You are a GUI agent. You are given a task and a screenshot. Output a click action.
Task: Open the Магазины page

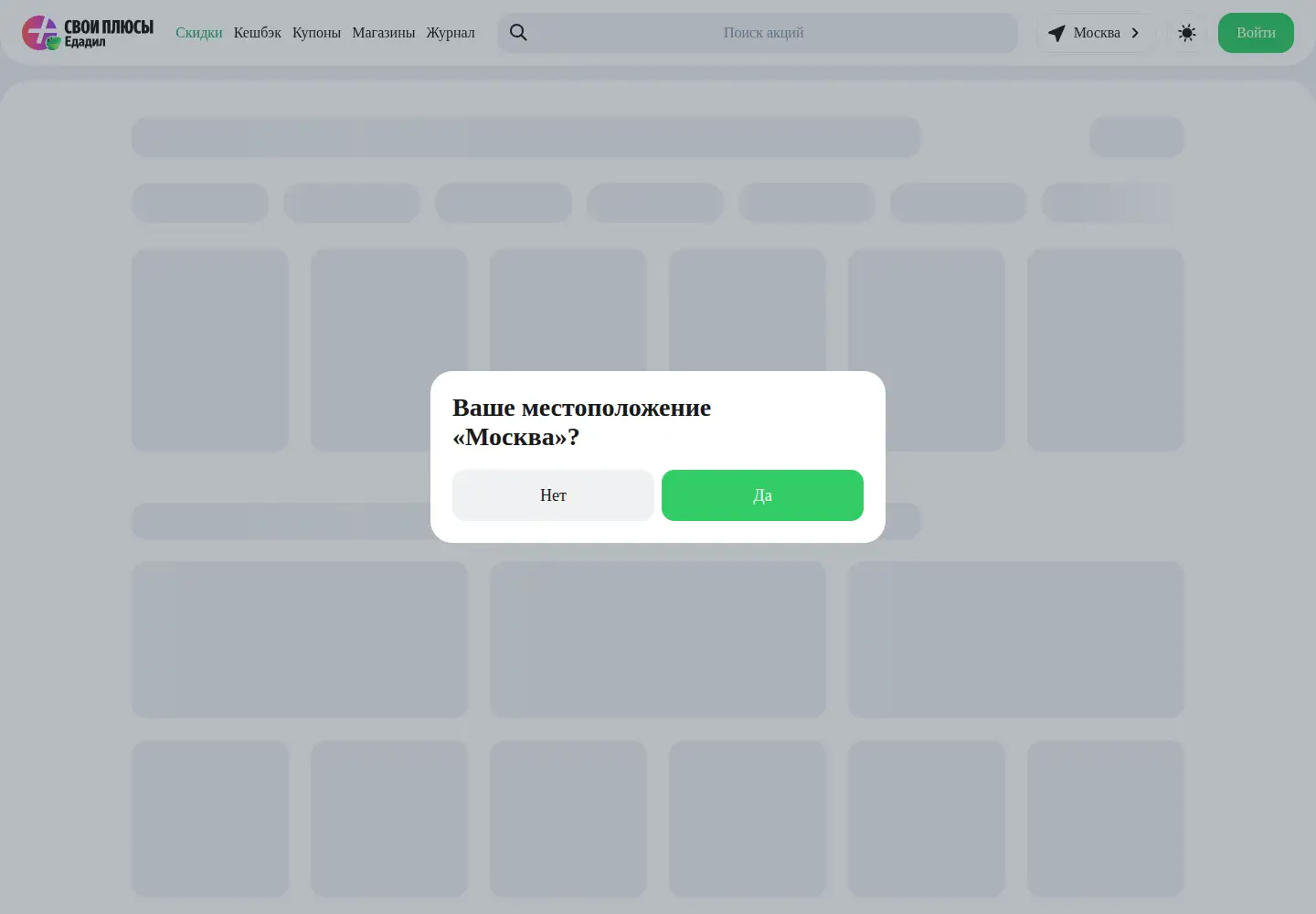(x=384, y=33)
